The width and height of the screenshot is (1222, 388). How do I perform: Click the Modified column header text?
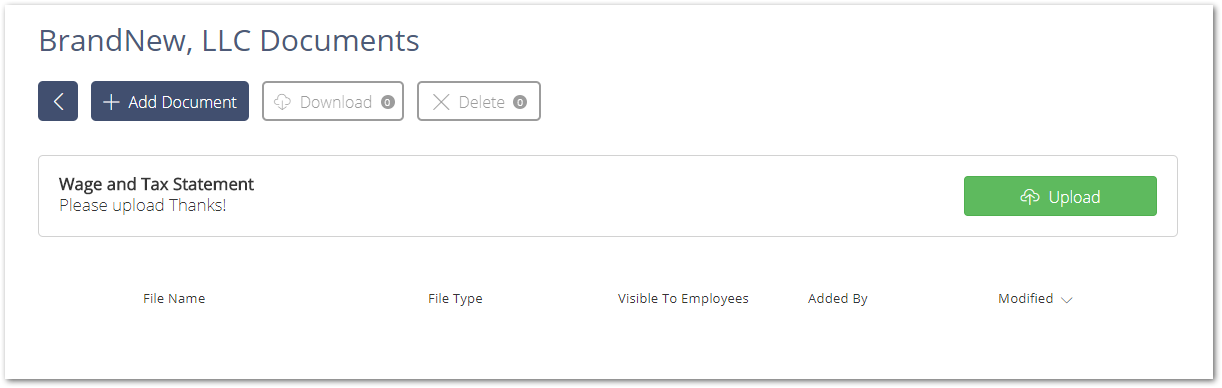click(1025, 298)
